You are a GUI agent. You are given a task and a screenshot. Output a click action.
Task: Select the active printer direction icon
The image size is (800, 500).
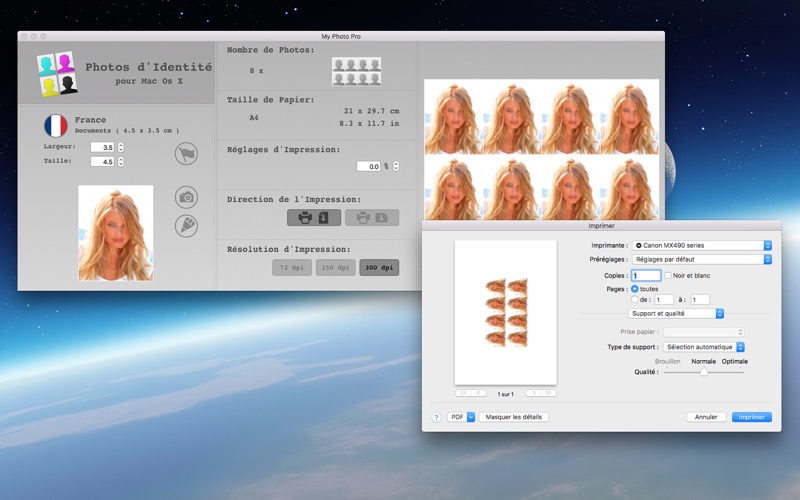click(x=314, y=217)
